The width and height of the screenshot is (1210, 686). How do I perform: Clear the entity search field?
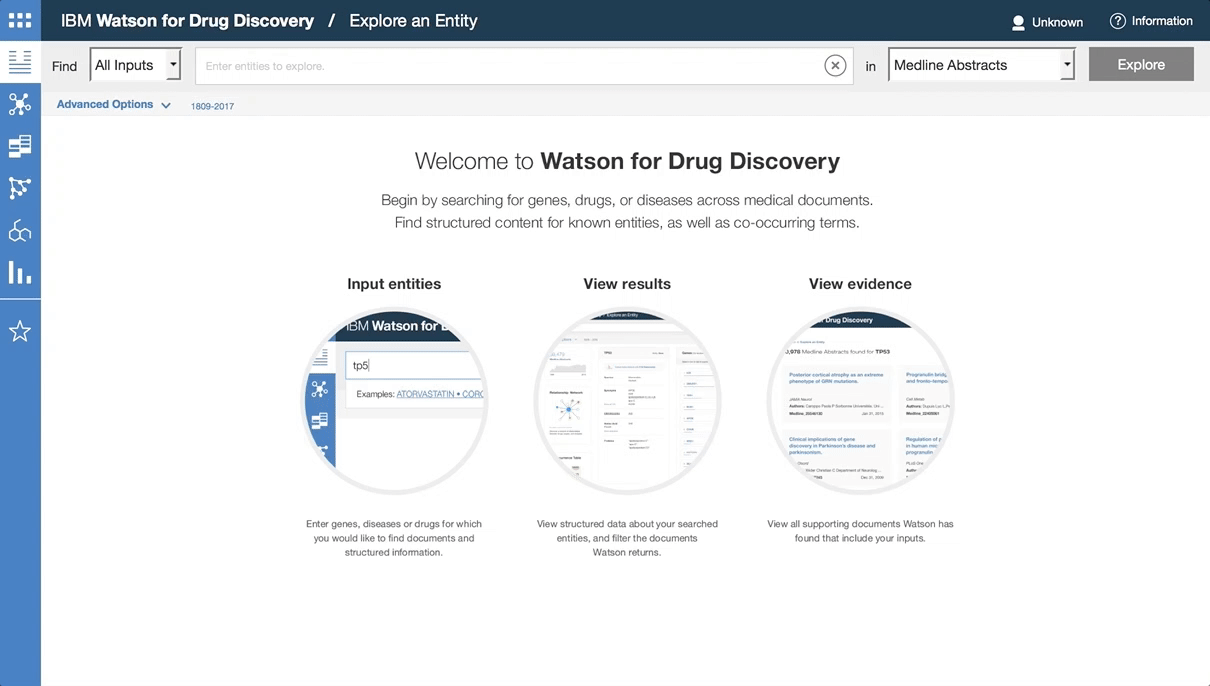(835, 66)
